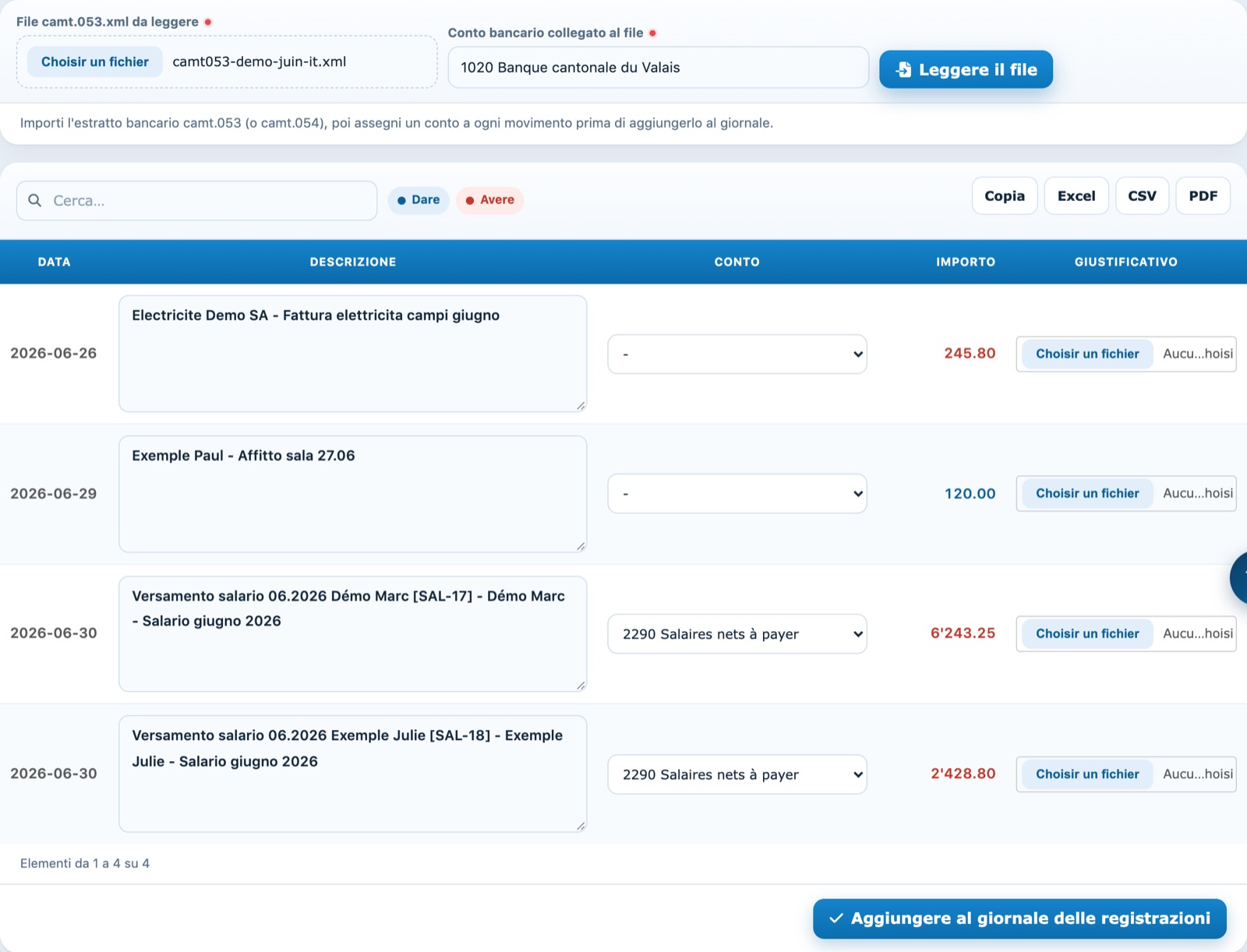1247x952 pixels.
Task: Click the search magnifier icon
Action: 35,200
